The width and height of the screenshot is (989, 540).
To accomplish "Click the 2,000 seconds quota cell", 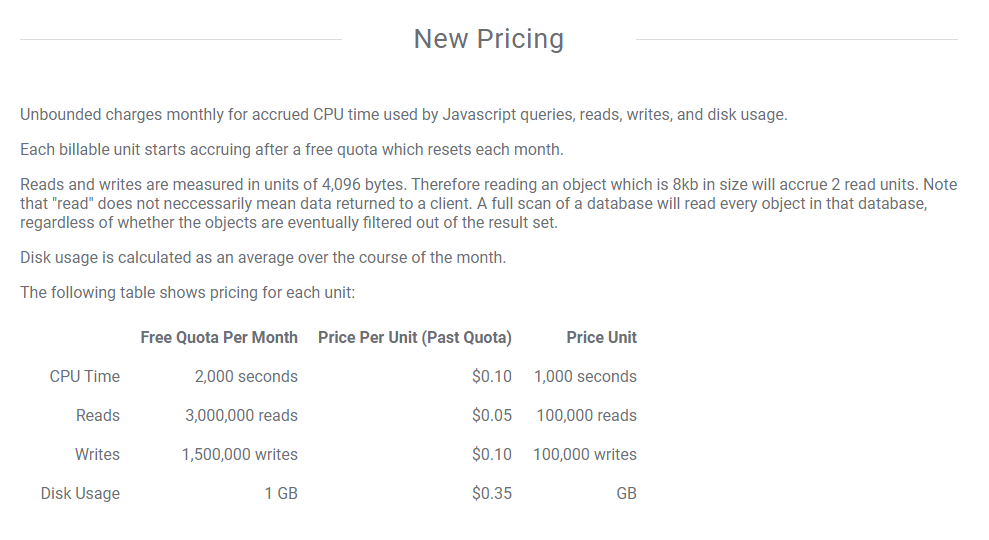I will click(246, 377).
